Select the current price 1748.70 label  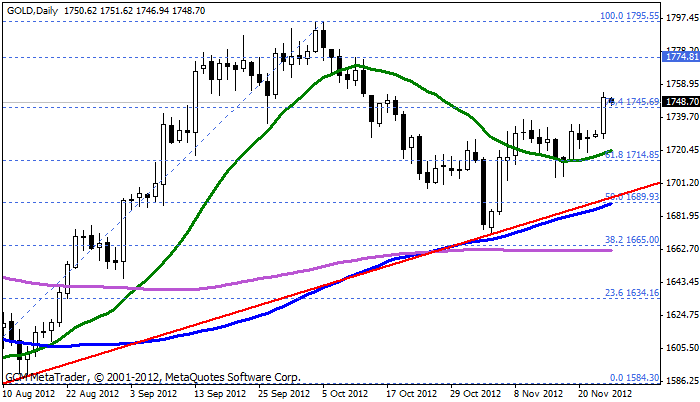coord(680,102)
